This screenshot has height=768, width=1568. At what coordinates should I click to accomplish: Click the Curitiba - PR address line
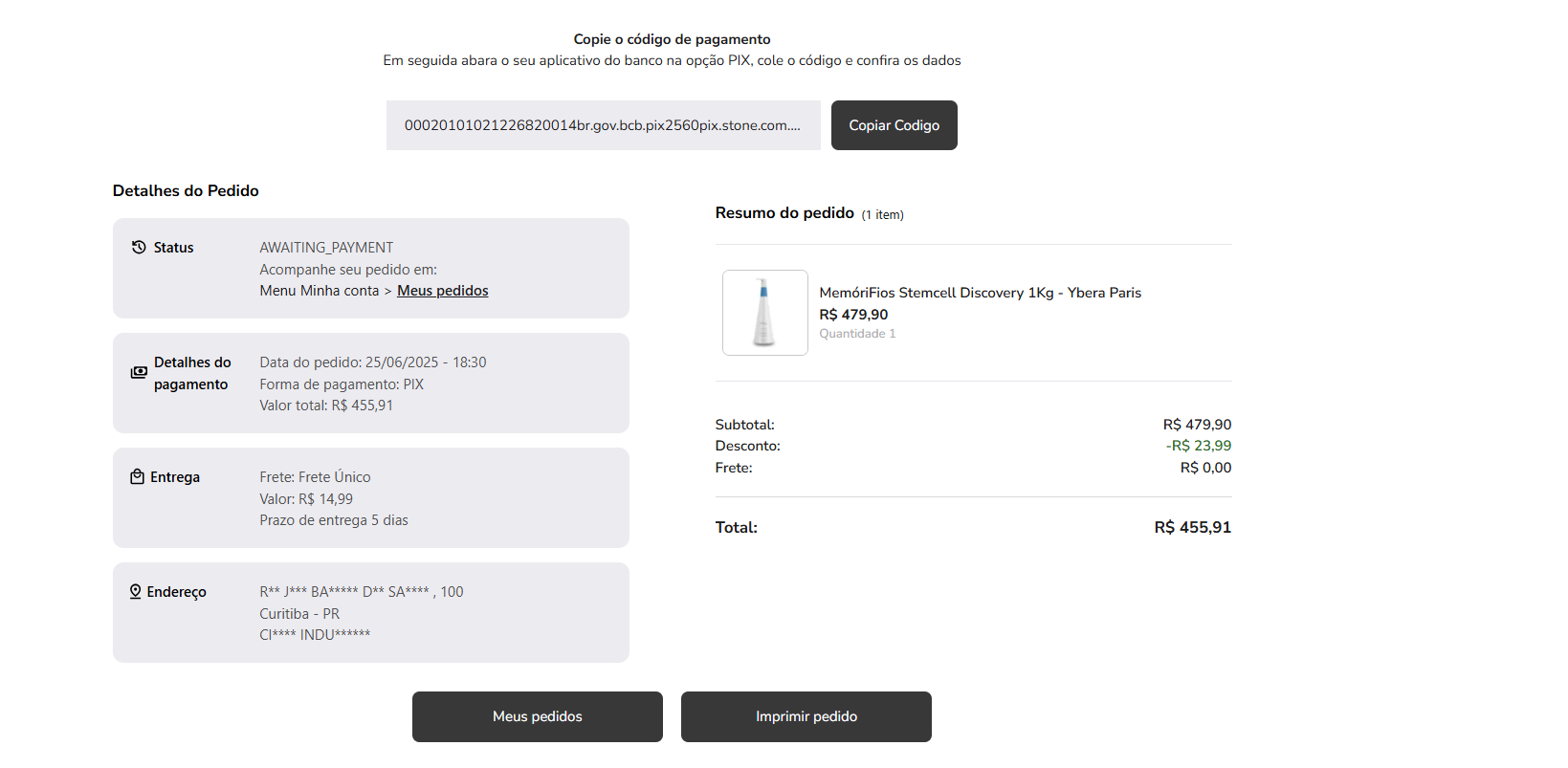(x=299, y=614)
